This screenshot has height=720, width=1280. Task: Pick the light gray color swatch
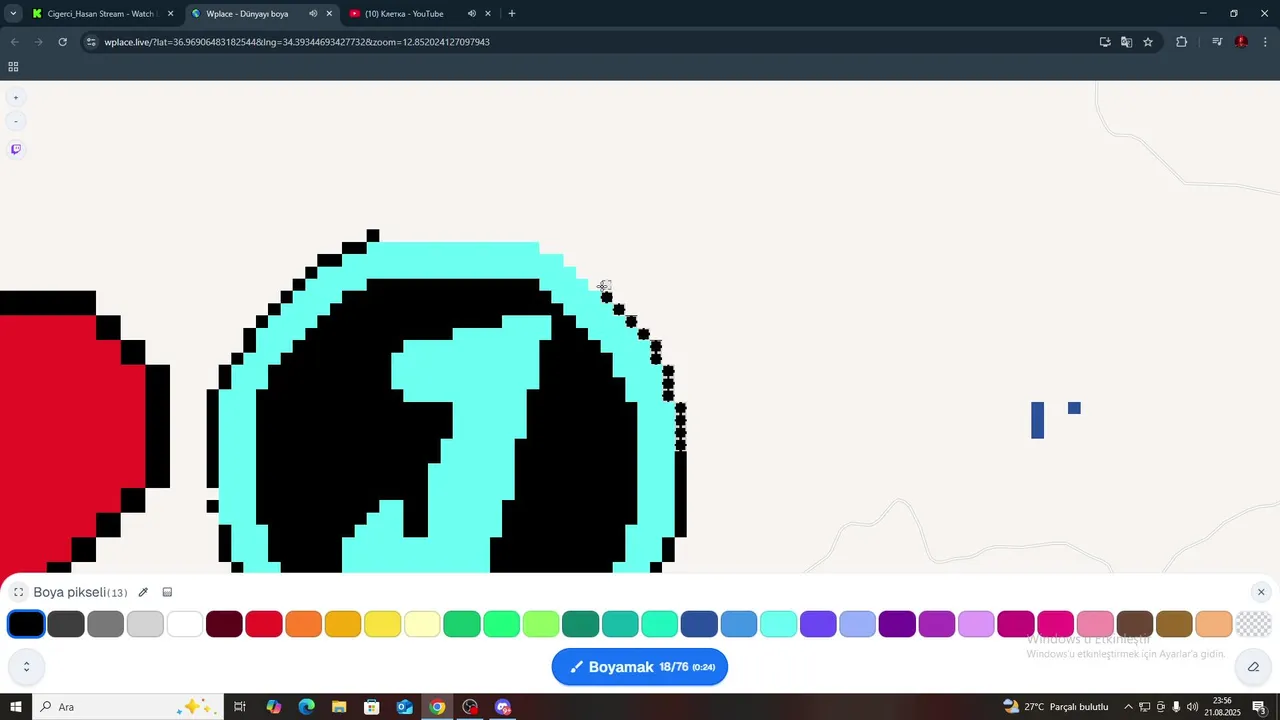click(x=145, y=624)
